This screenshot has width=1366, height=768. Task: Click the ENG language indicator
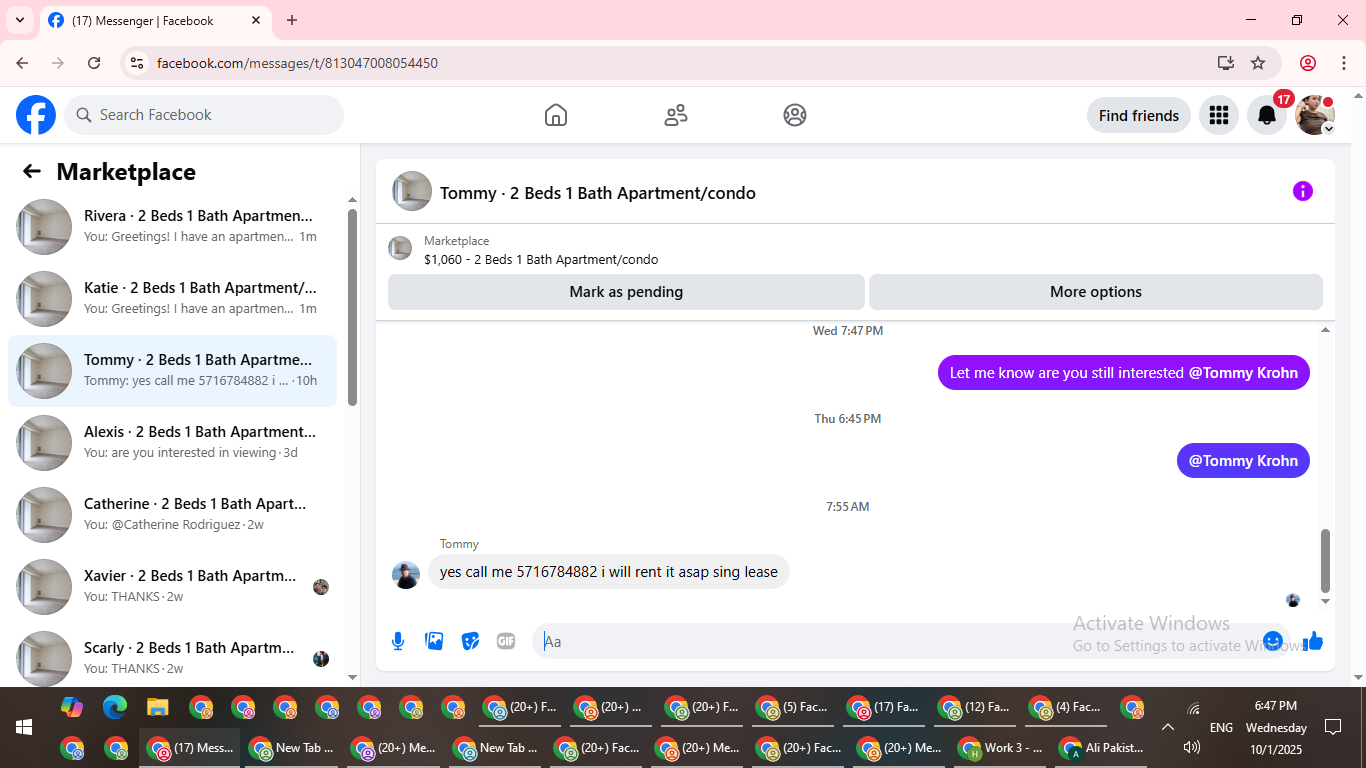coord(1221,727)
